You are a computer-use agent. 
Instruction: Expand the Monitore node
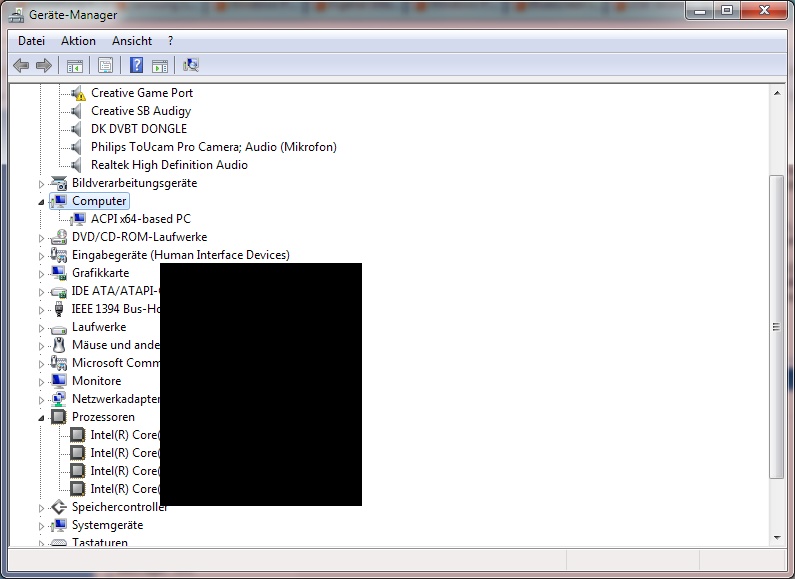point(42,382)
